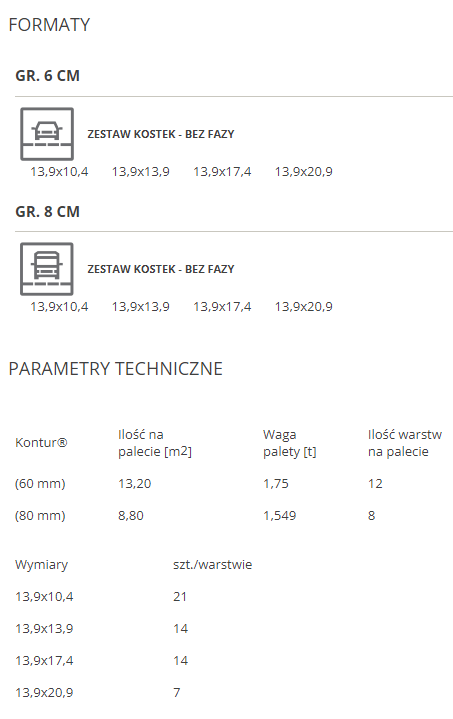Click the GR. 6 CM heading
The height and width of the screenshot is (719, 453).
pos(48,76)
